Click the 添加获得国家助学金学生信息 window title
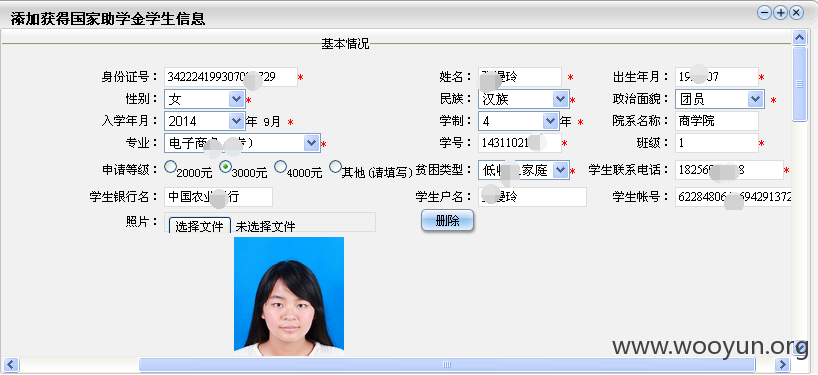The image size is (818, 375). tap(107, 19)
